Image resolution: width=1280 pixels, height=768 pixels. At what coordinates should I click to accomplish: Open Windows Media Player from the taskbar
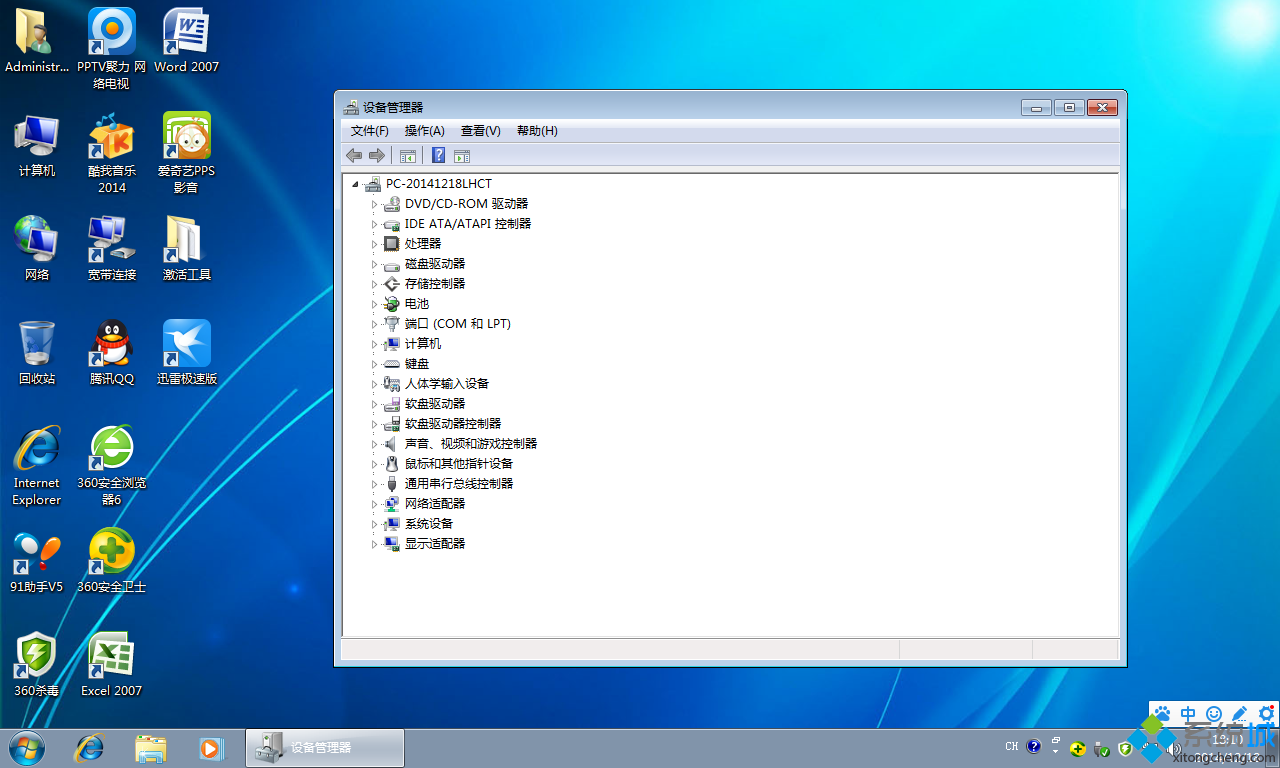211,747
